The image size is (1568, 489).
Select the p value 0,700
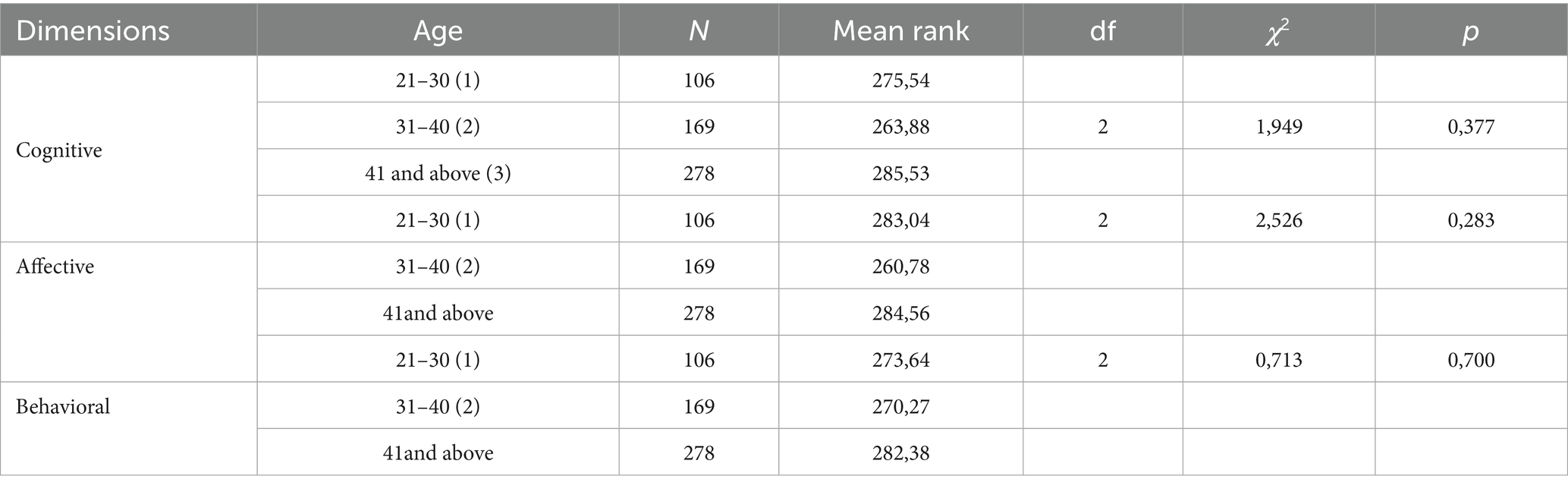(x=1471, y=359)
